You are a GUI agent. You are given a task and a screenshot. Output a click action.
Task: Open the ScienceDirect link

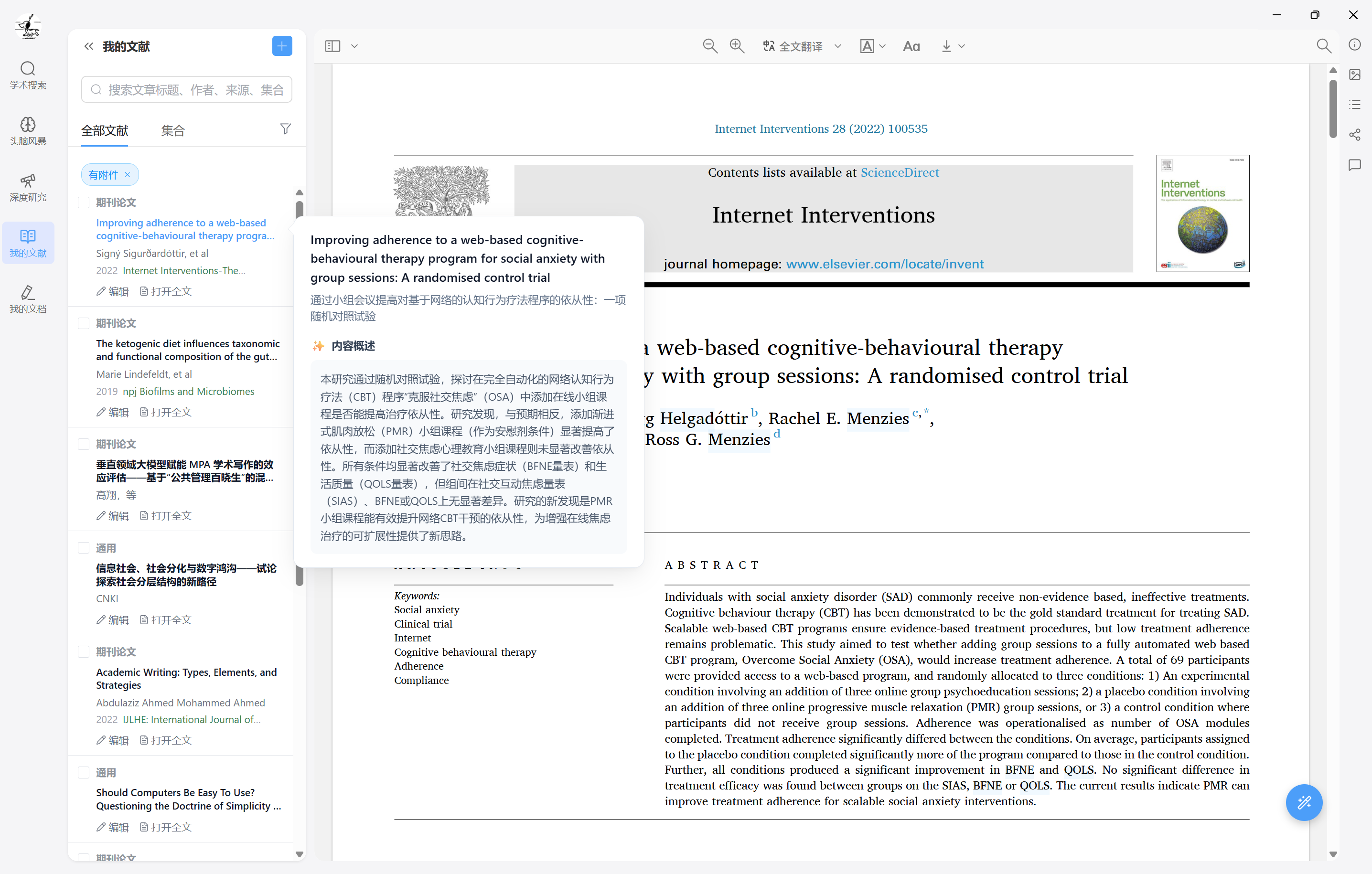(x=899, y=172)
